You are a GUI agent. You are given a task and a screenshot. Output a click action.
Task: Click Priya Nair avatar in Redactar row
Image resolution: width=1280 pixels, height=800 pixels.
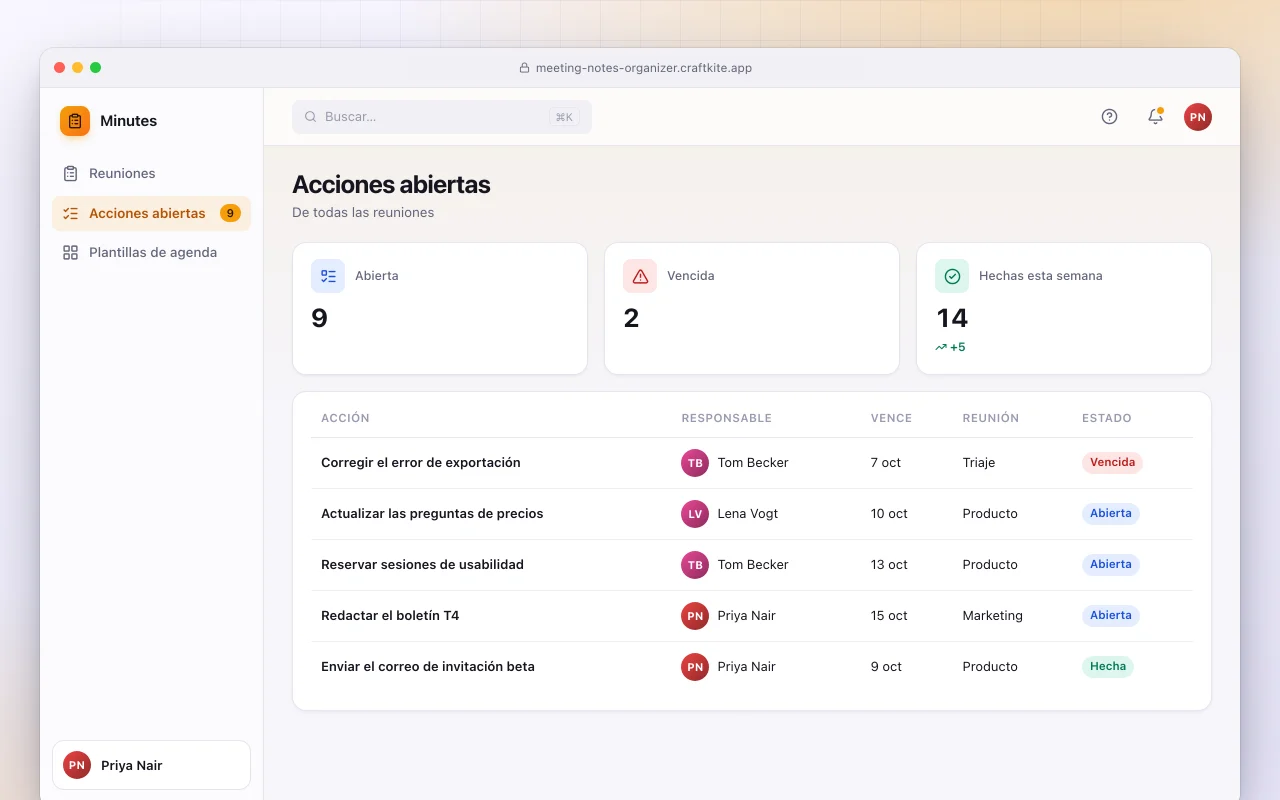coord(695,616)
